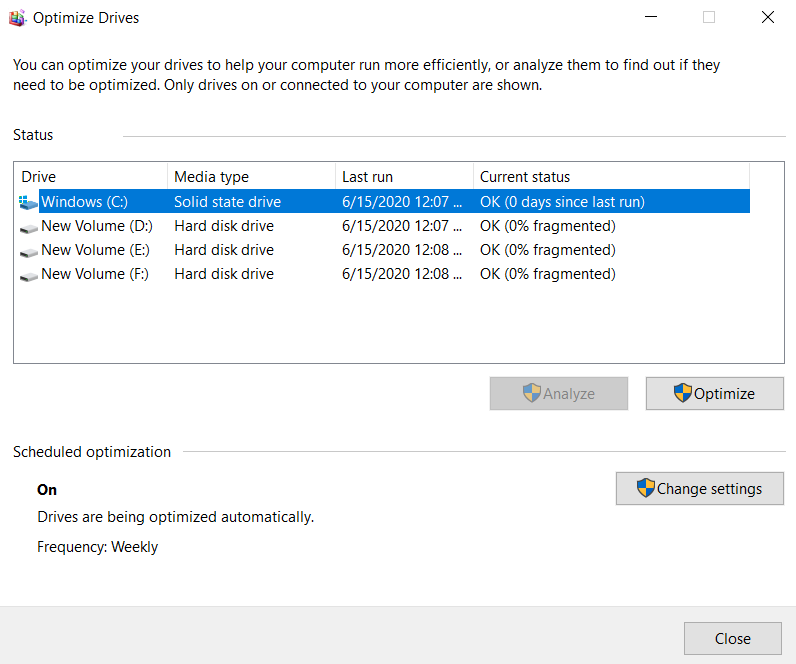796x664 pixels.
Task: Select the New Volume (E:) drive entry
Action: (x=384, y=250)
